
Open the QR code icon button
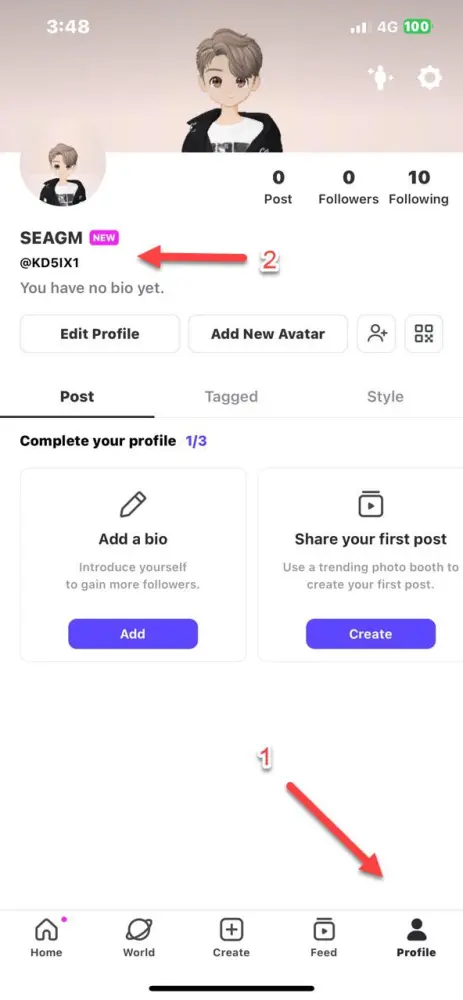click(x=424, y=334)
